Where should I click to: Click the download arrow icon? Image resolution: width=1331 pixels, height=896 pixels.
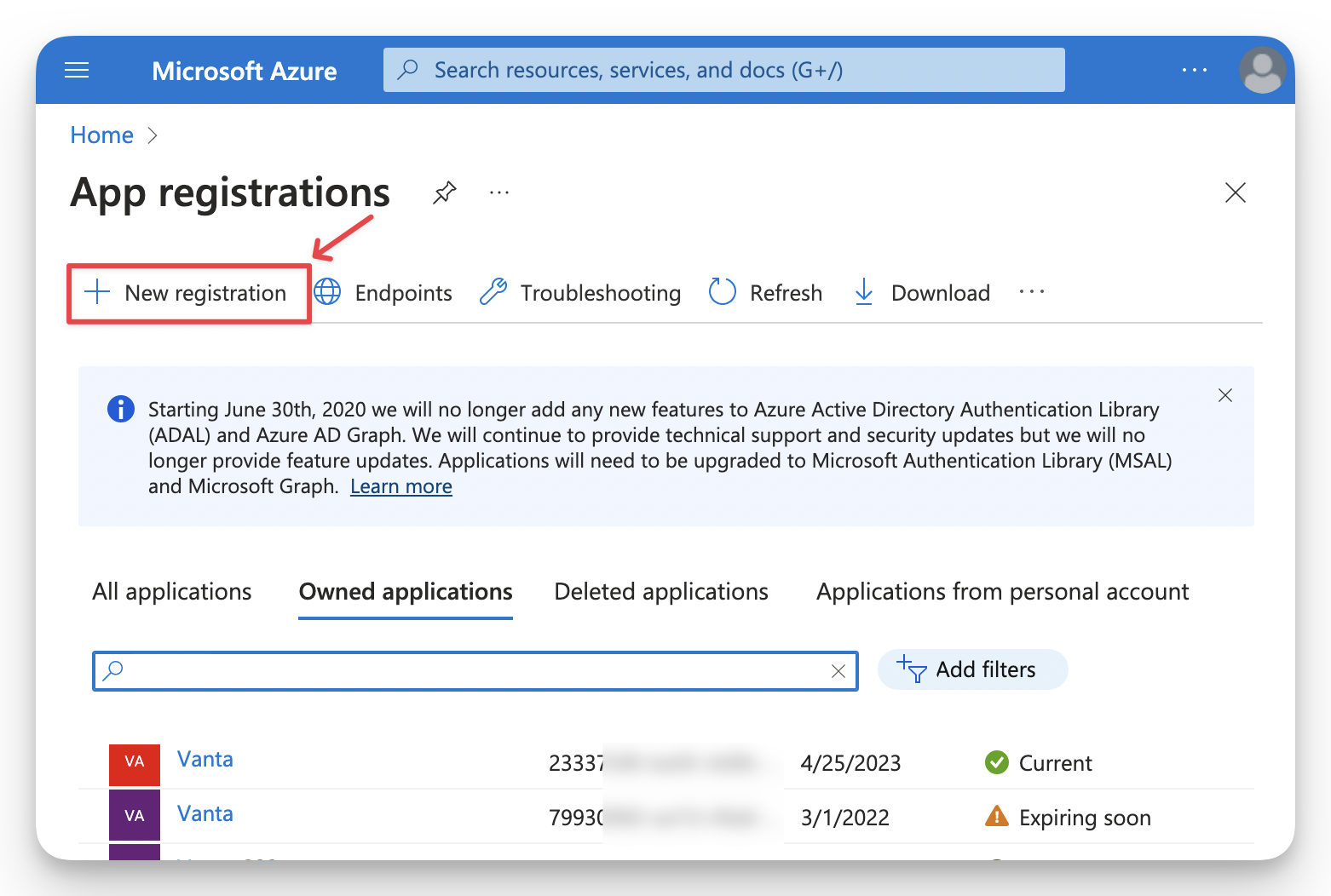[864, 292]
